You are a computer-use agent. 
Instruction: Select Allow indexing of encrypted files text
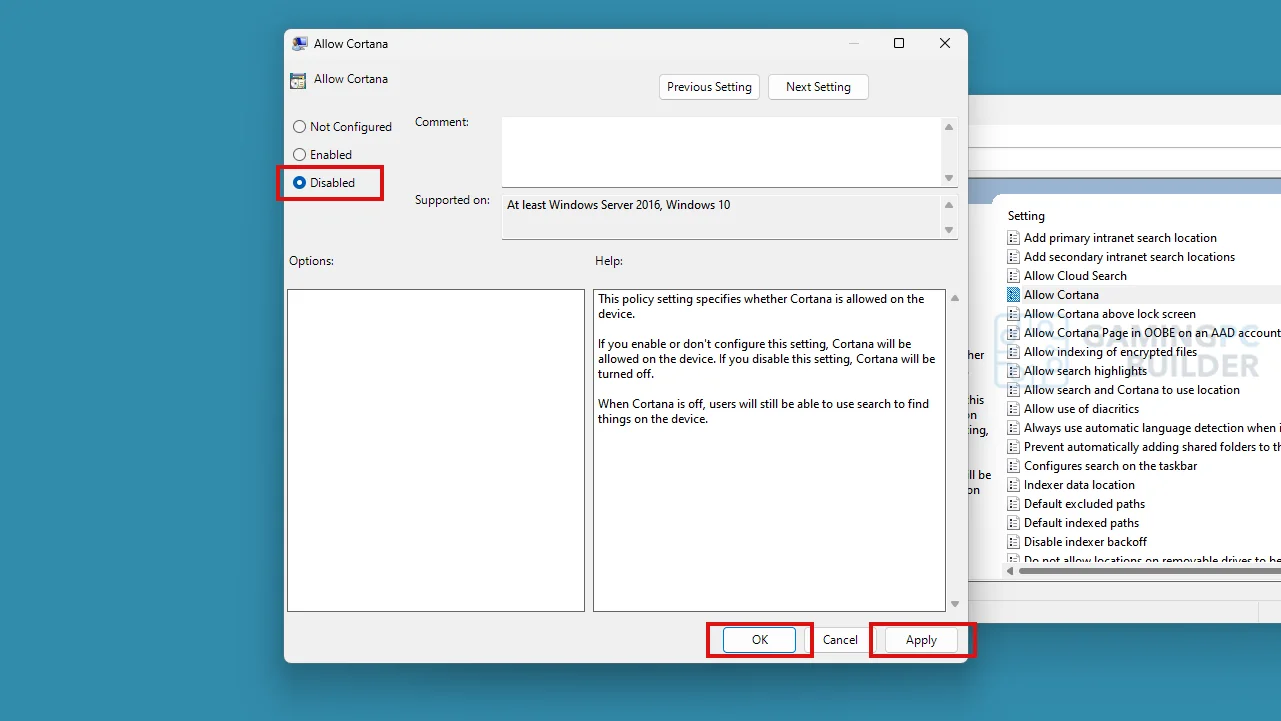tap(1110, 352)
